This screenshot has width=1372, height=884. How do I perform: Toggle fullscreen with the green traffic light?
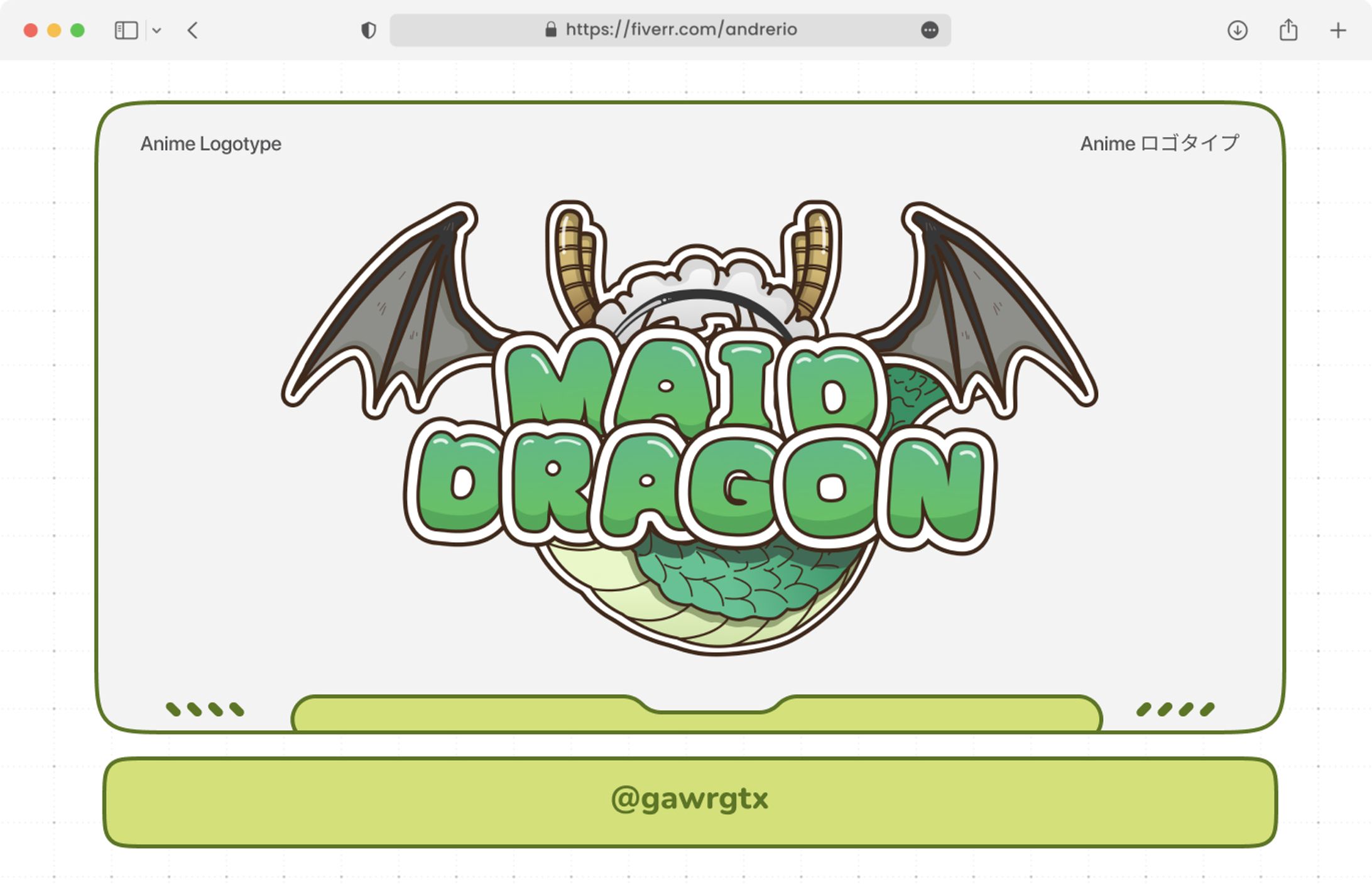(x=76, y=29)
